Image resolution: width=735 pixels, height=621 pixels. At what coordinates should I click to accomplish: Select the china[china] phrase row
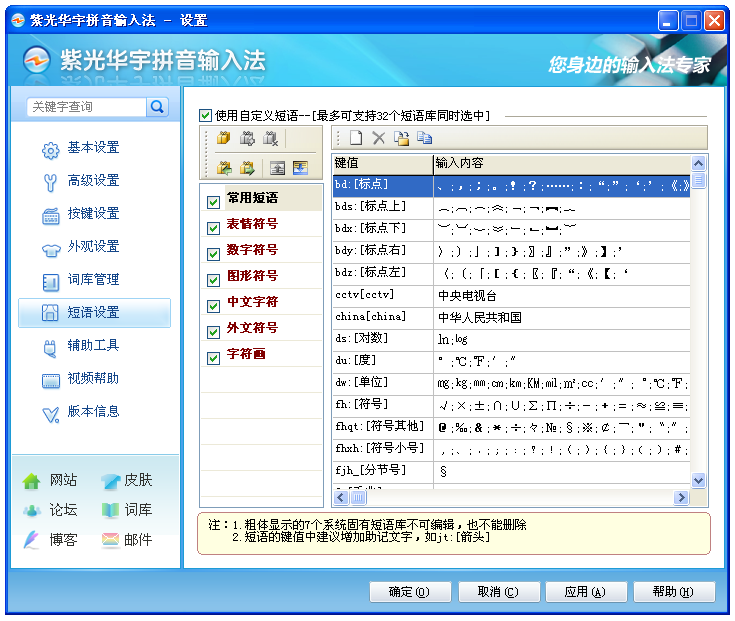click(x=511, y=318)
